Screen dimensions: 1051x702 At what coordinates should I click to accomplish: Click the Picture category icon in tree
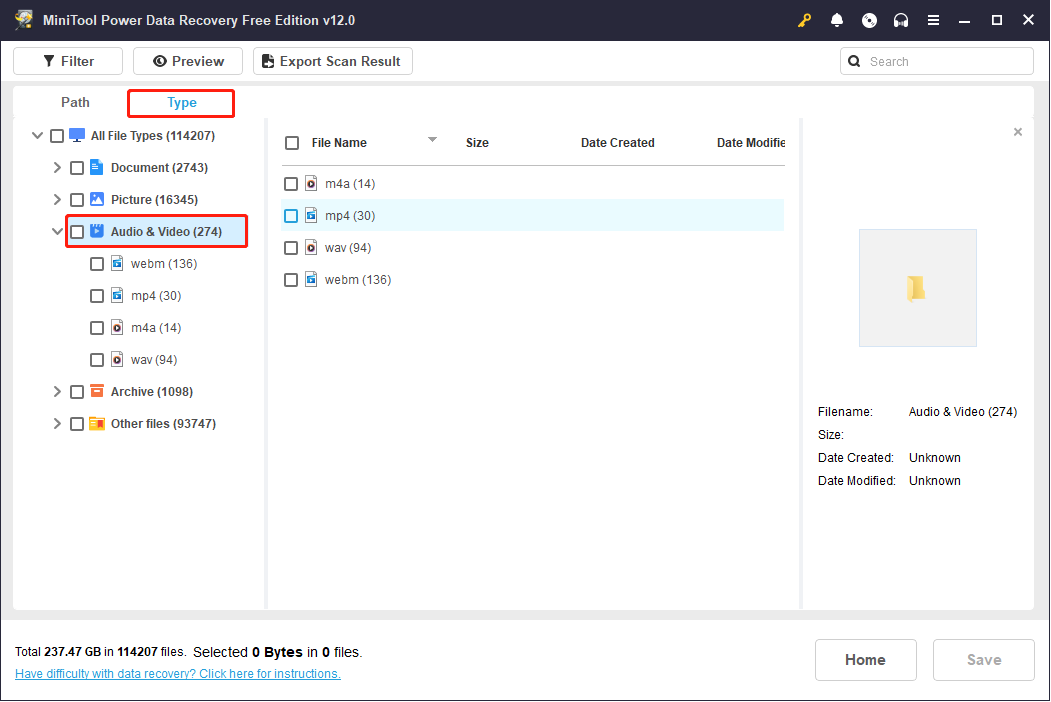click(x=97, y=200)
